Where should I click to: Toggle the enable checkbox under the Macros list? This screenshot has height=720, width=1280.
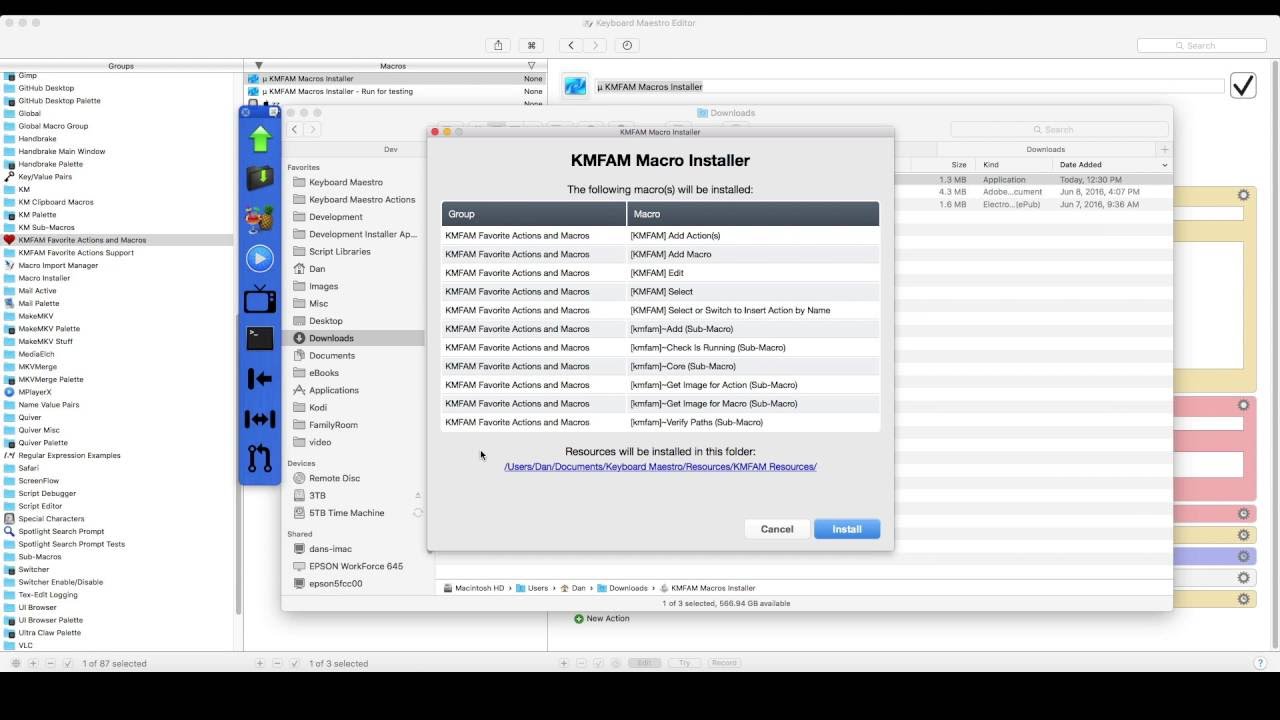(x=294, y=663)
